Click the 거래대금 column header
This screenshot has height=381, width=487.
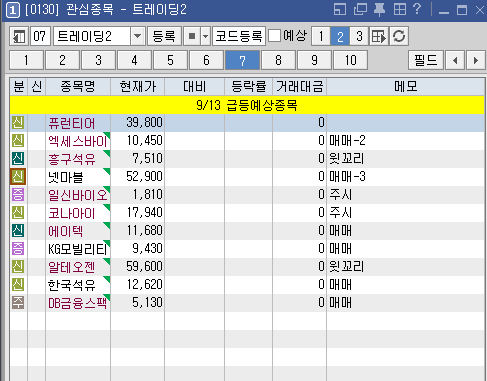tap(299, 87)
